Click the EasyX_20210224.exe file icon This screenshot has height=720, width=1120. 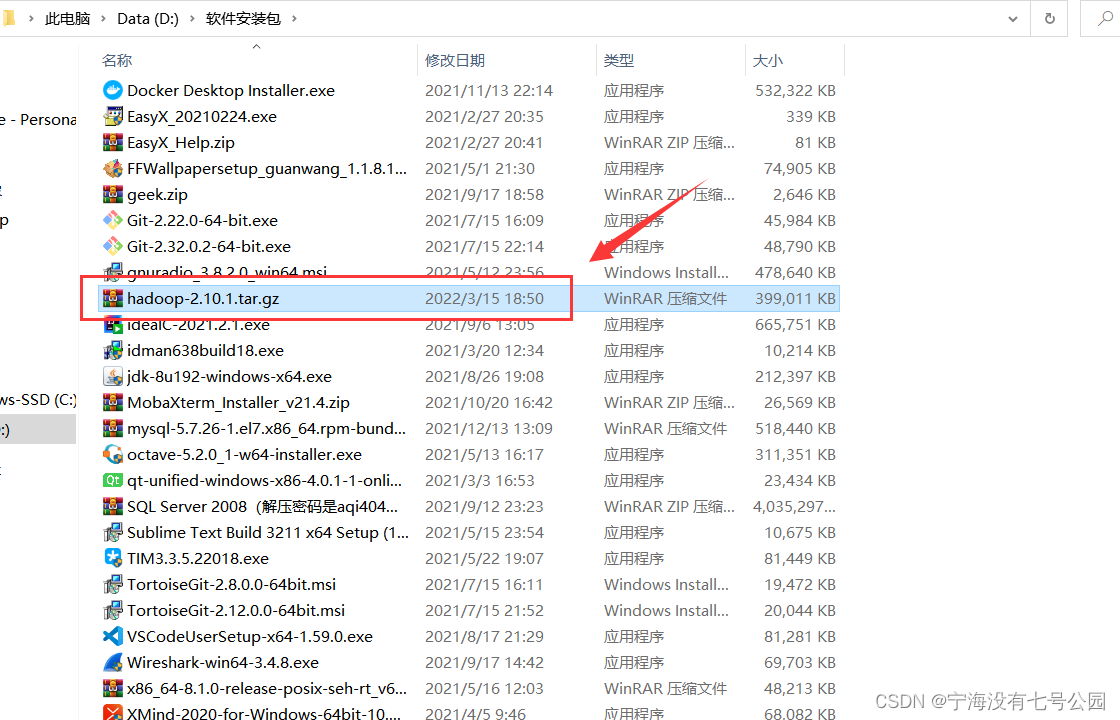tap(113, 116)
